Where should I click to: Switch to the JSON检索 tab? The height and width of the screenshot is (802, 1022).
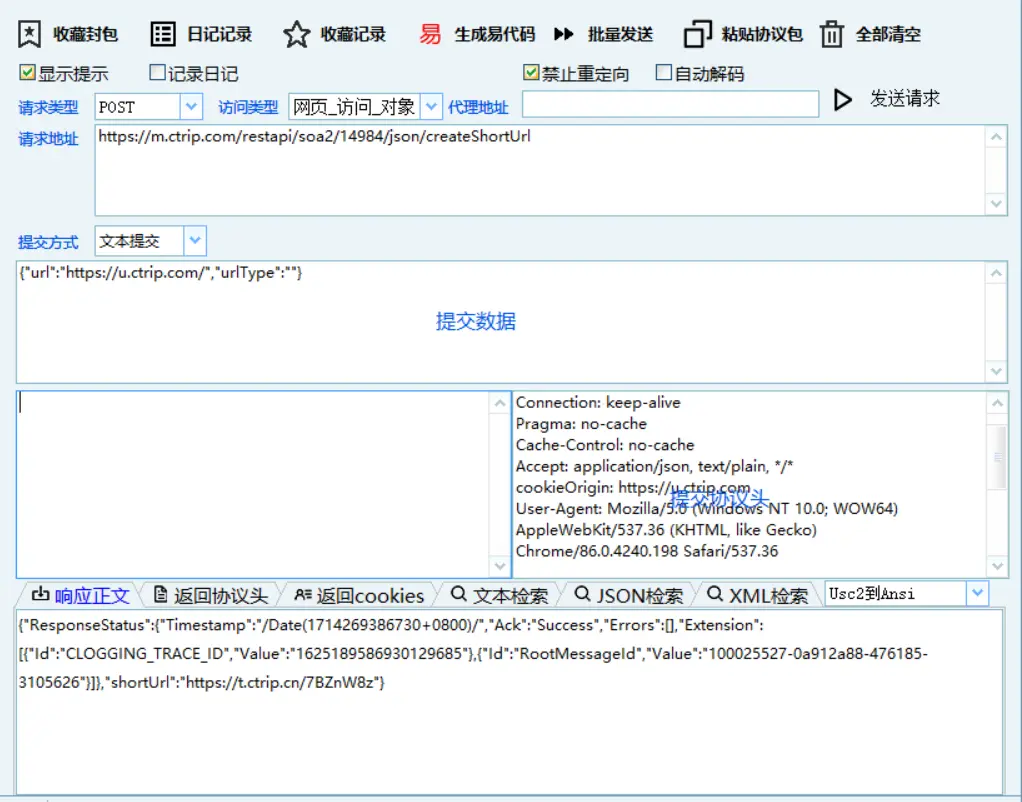click(x=629, y=595)
